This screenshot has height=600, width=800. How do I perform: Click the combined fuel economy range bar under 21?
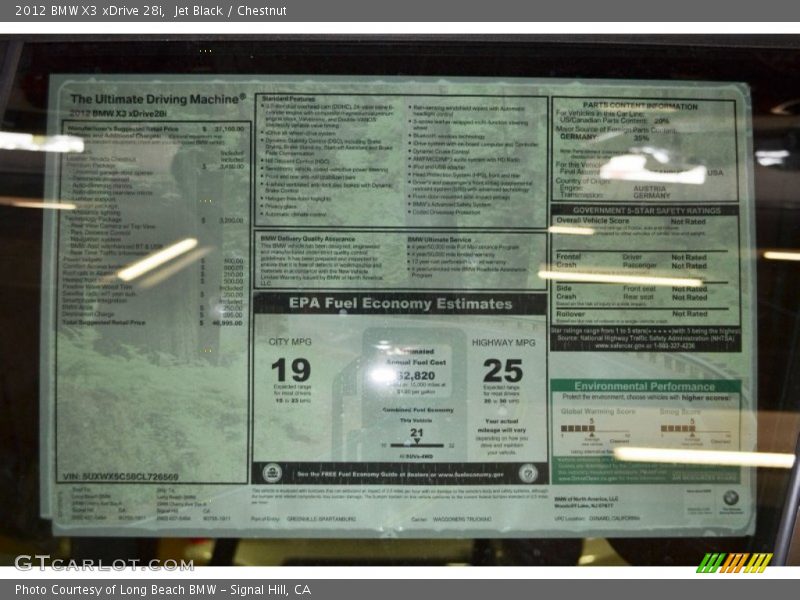417,445
